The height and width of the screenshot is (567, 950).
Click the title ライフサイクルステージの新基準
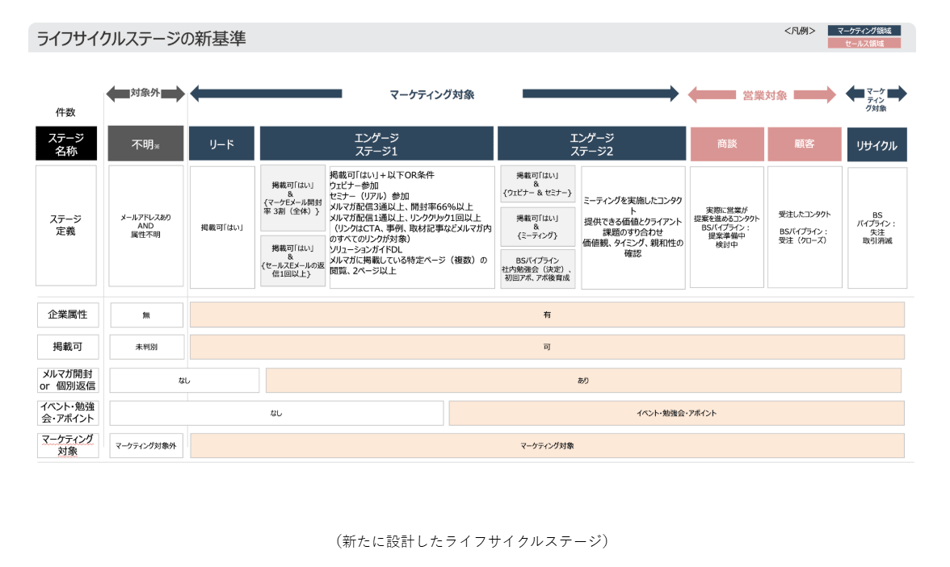coord(141,39)
